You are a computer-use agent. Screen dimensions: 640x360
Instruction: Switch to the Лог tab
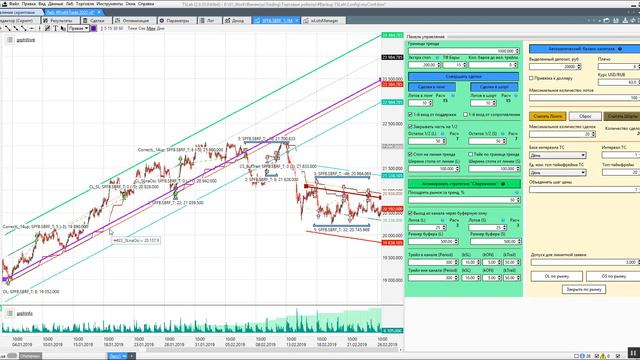click(209, 20)
